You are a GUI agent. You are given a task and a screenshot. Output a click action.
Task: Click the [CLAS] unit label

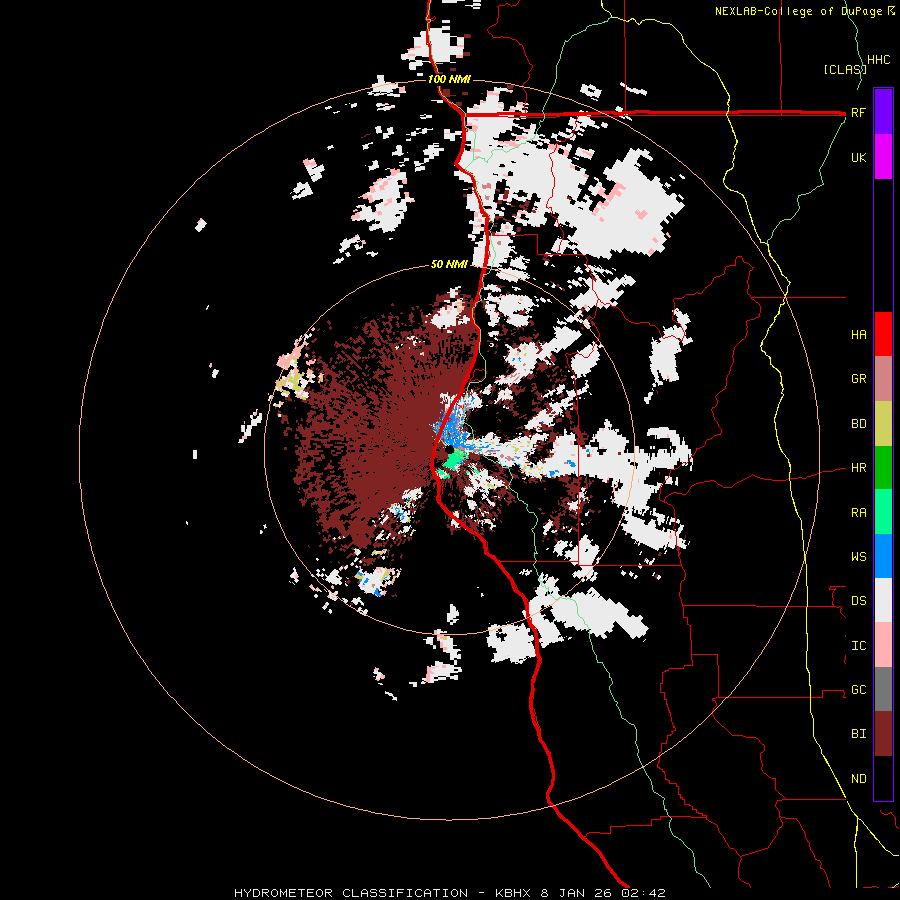coord(844,69)
